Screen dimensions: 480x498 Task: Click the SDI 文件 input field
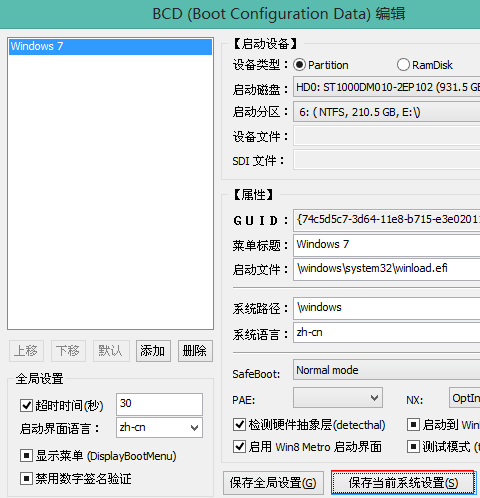387,160
